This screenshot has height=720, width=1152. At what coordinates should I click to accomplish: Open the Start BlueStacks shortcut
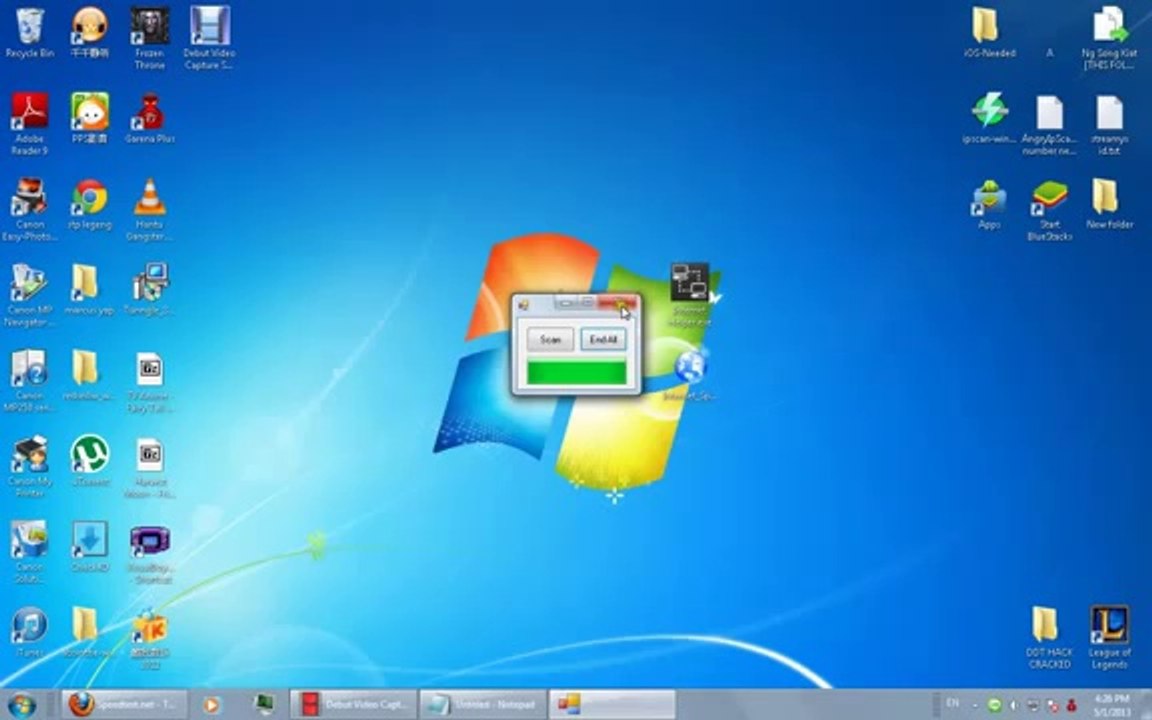click(x=1049, y=209)
